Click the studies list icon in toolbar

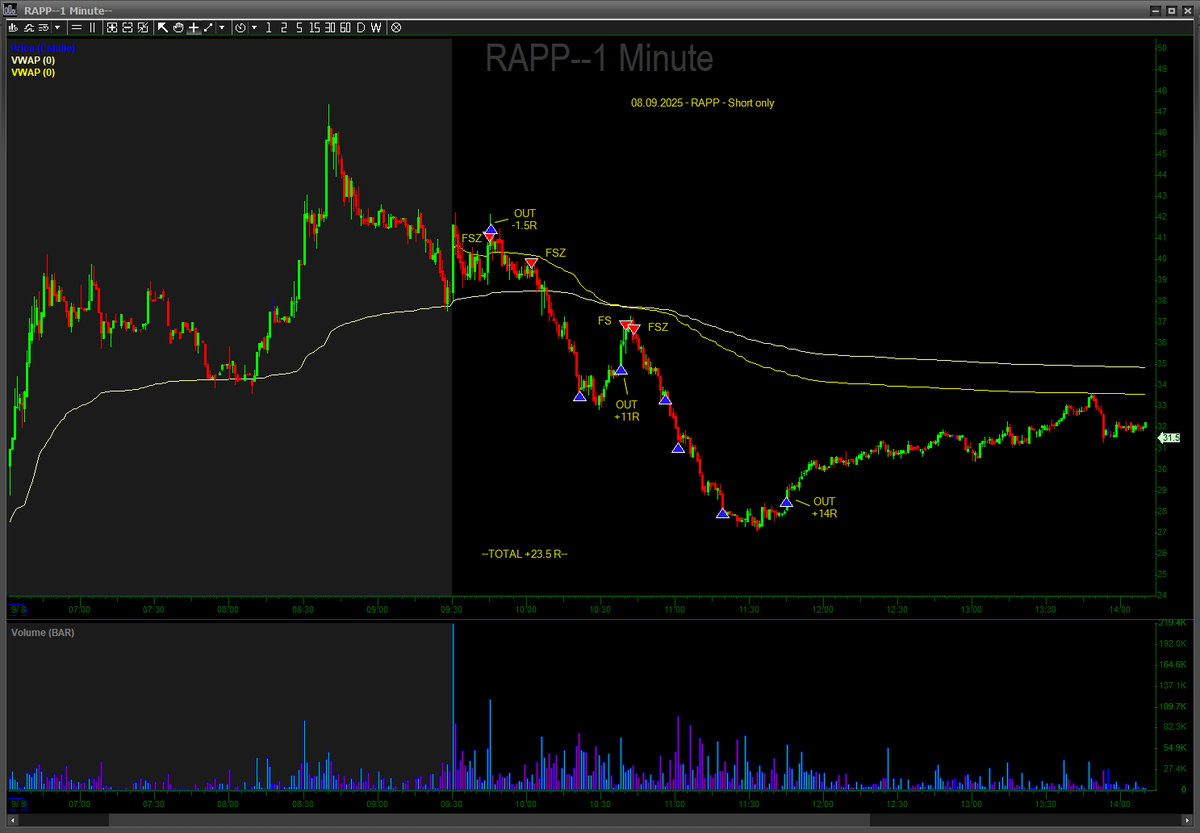point(43,28)
